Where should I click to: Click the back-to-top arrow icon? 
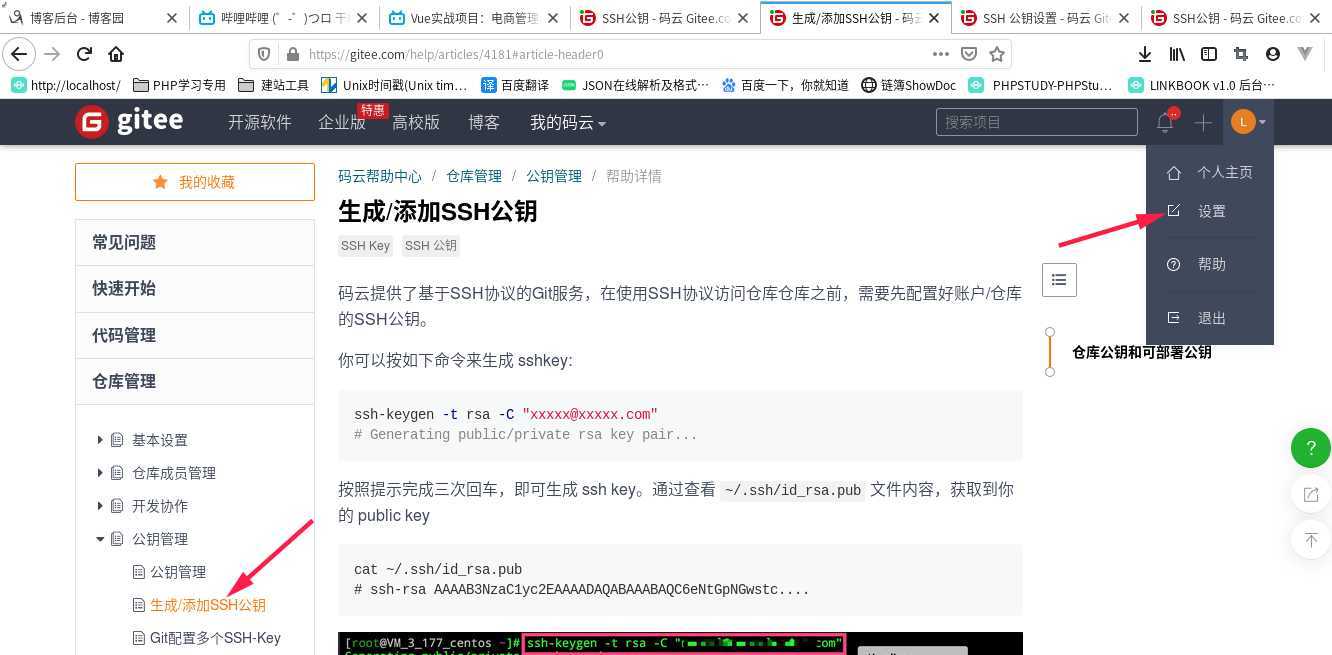(1310, 539)
